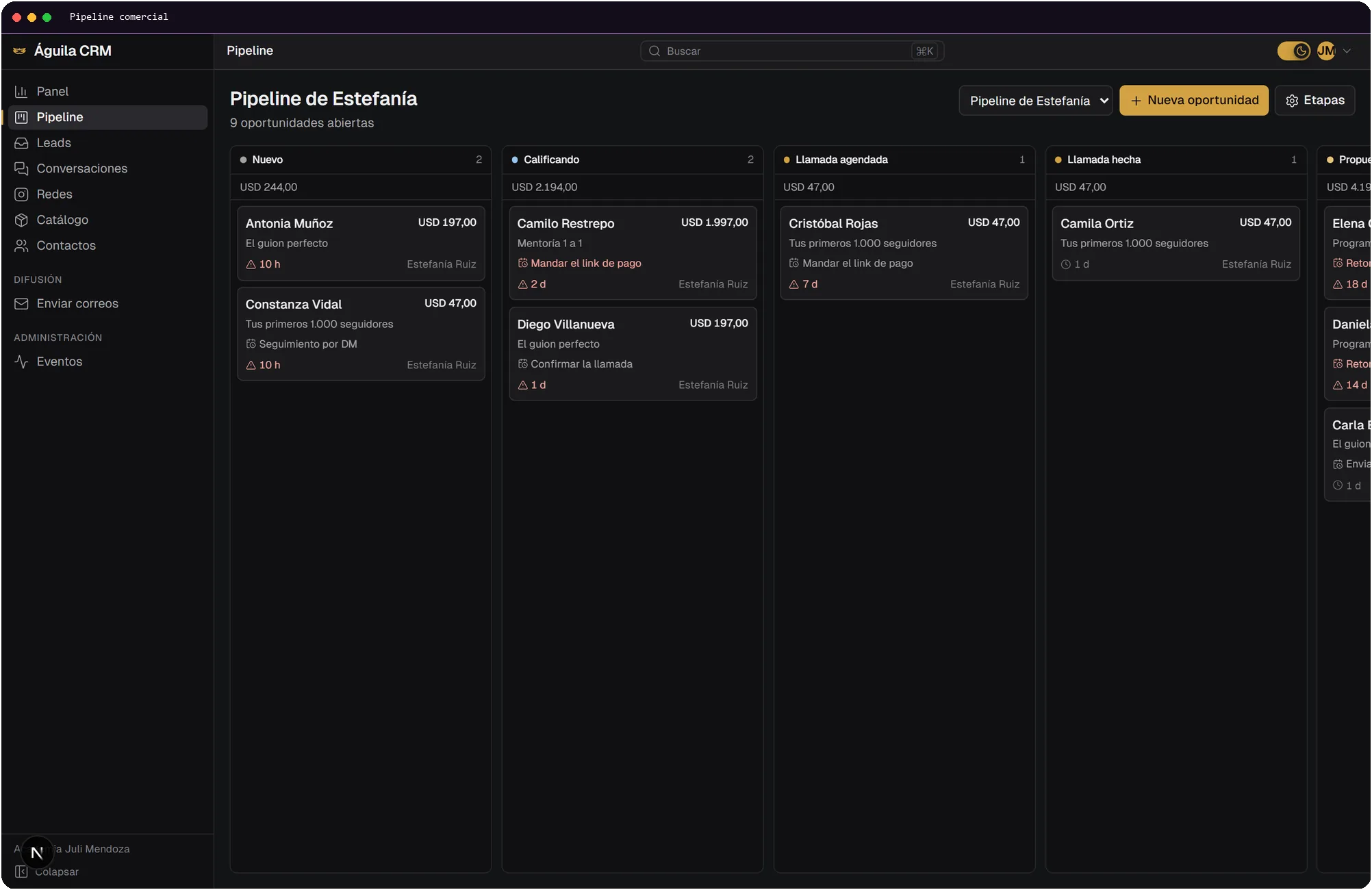Click Camilo Restrepo card name
Screen dimensions: 1372x890
566,223
